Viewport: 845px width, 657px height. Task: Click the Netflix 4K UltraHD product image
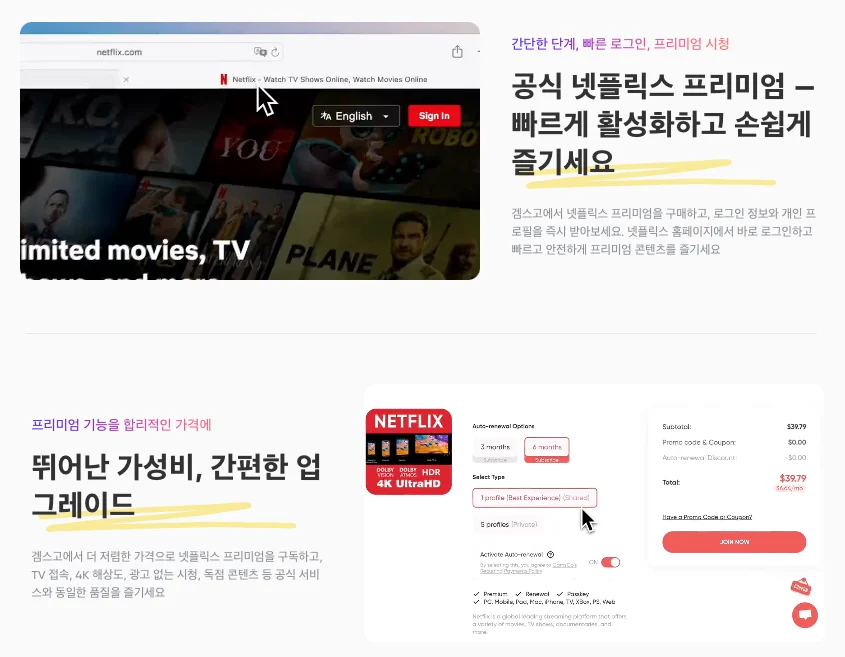(x=408, y=452)
